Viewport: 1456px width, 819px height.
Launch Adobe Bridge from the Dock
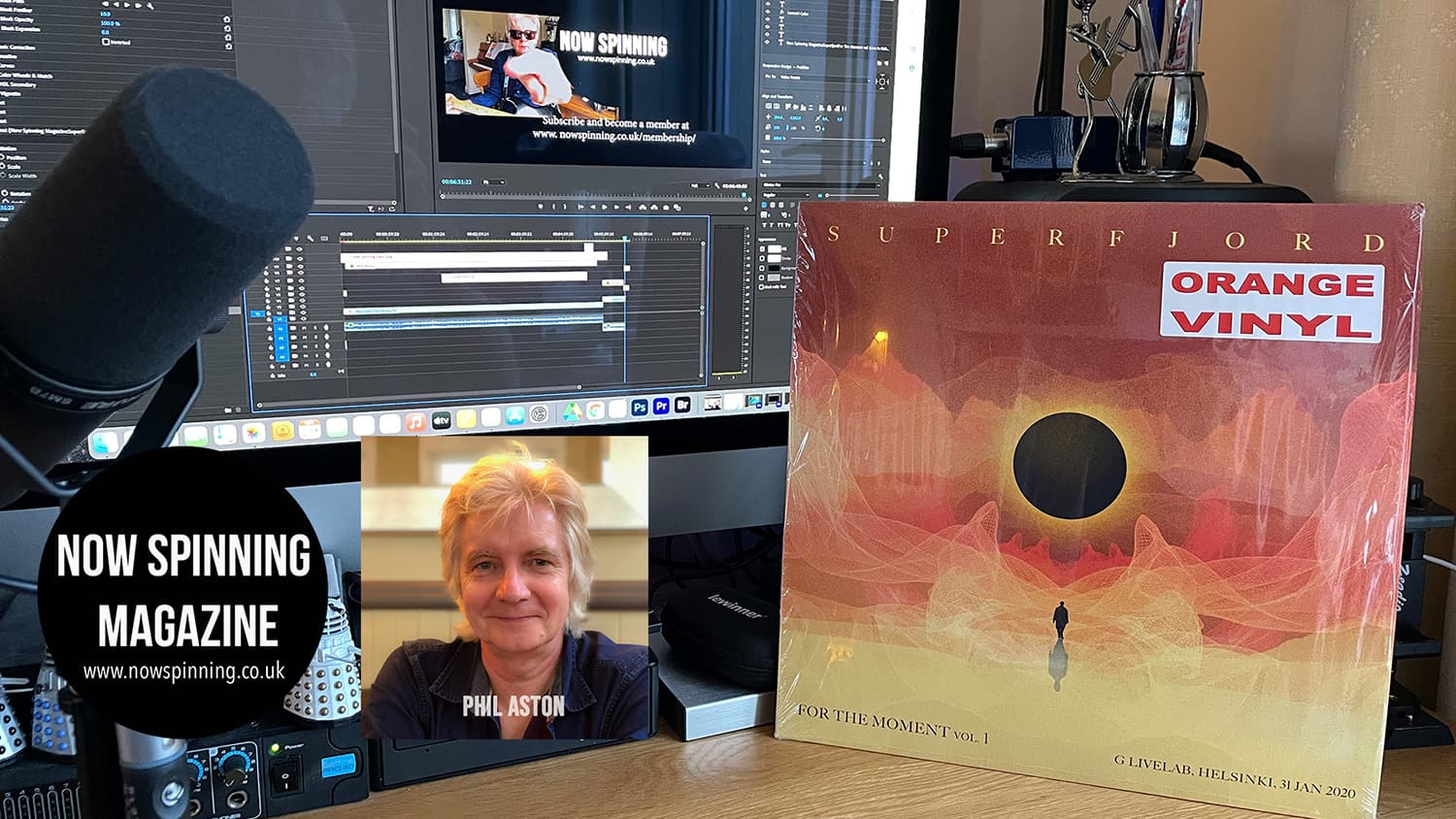click(x=682, y=406)
